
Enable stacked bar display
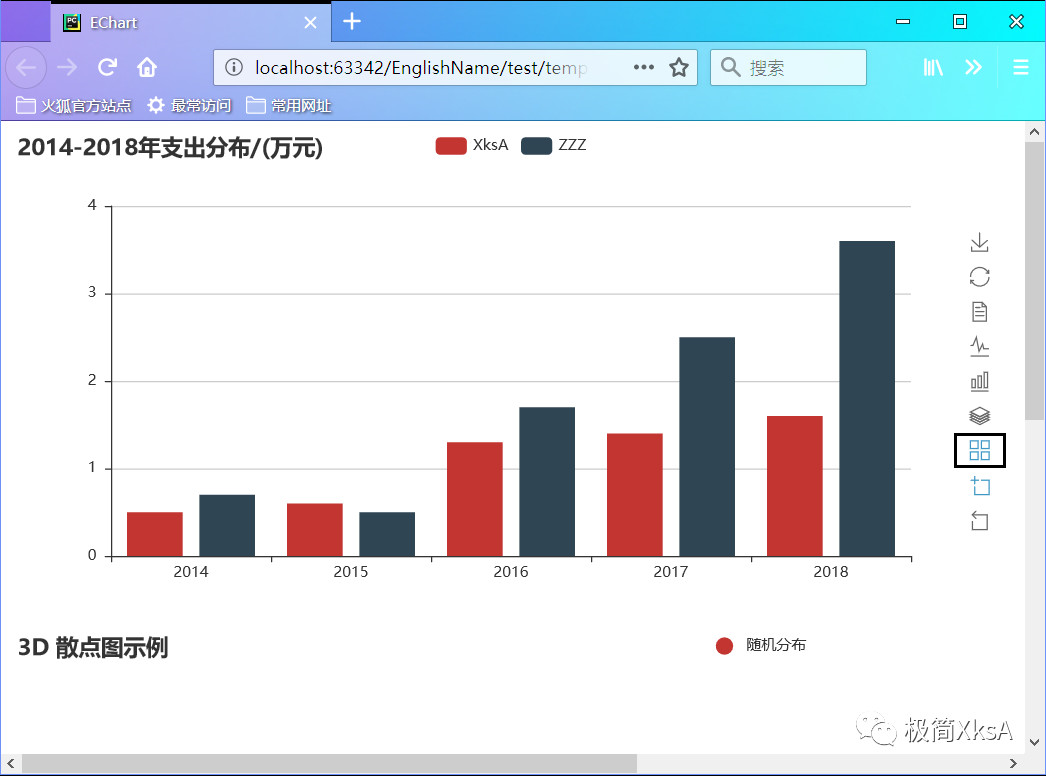click(979, 416)
